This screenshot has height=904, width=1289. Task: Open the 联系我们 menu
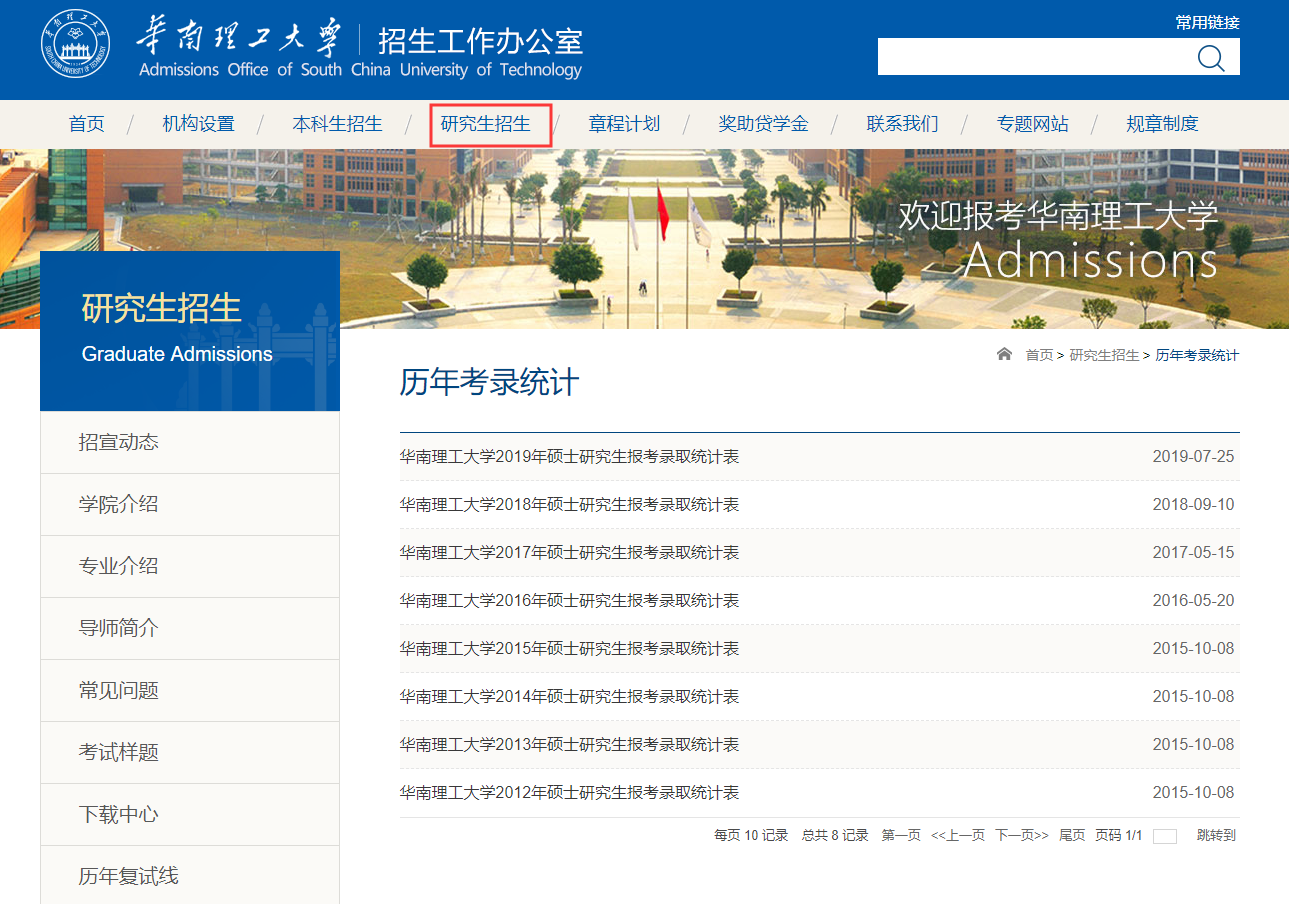902,124
